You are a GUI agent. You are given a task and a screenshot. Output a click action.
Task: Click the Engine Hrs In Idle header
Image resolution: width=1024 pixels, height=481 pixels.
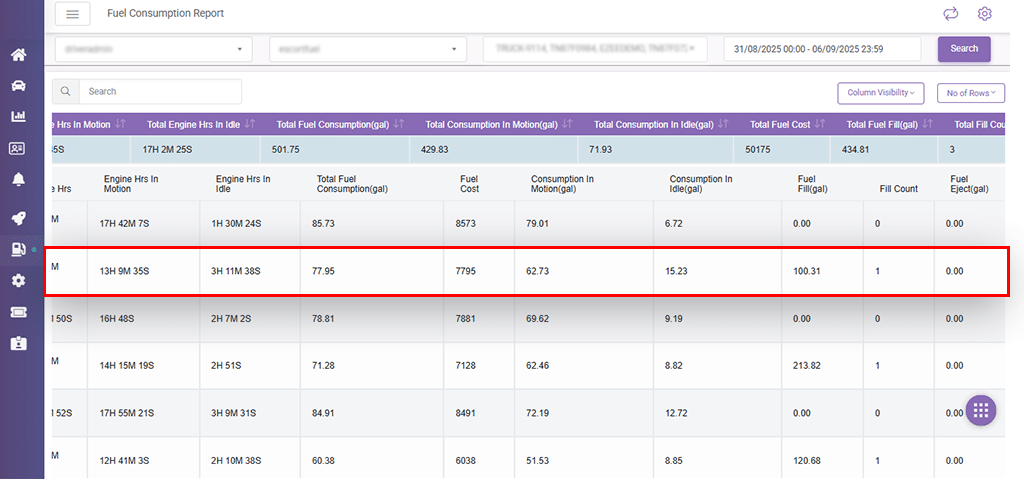(x=243, y=184)
